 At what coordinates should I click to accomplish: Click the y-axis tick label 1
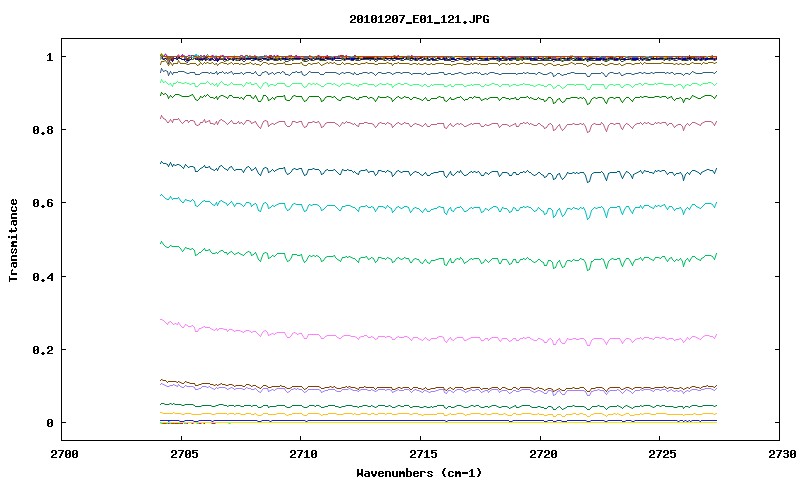pos(49,57)
